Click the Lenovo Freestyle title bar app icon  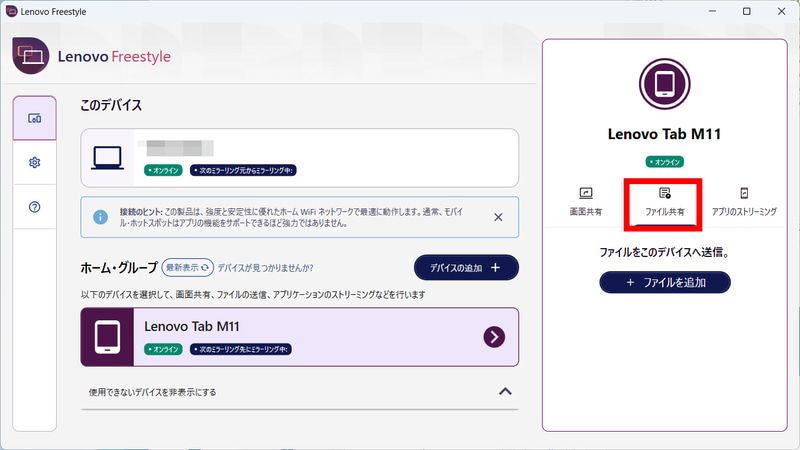[x=11, y=11]
